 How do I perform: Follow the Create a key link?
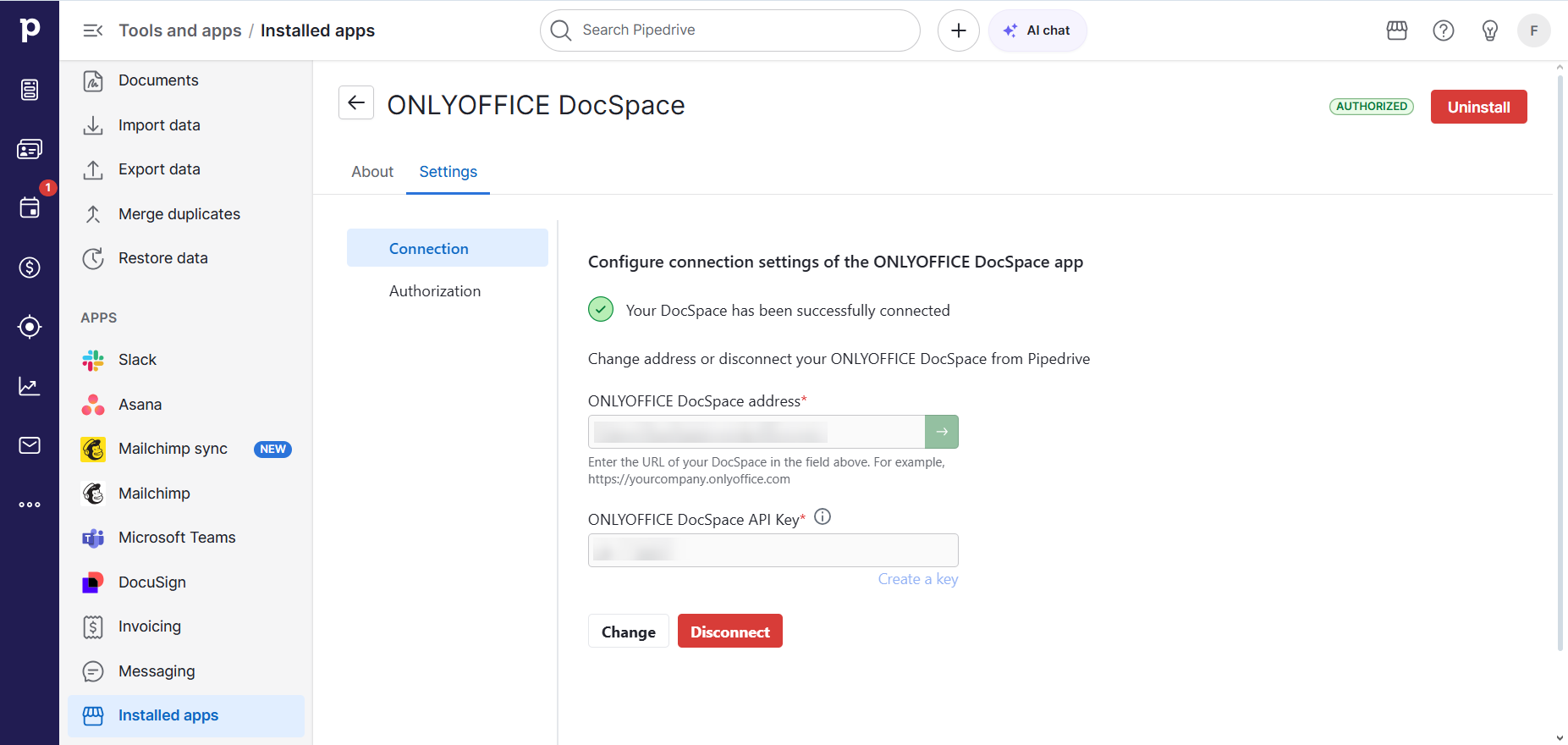pyautogui.click(x=918, y=579)
